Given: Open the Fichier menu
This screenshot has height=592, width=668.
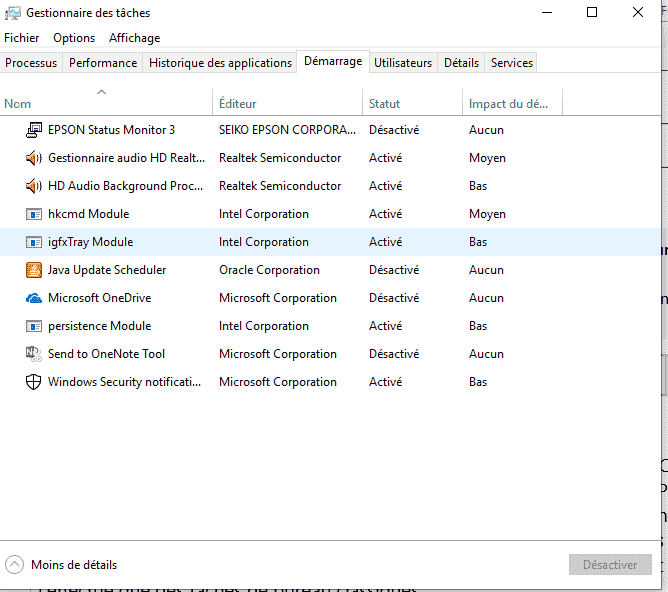Looking at the screenshot, I should 21,38.
